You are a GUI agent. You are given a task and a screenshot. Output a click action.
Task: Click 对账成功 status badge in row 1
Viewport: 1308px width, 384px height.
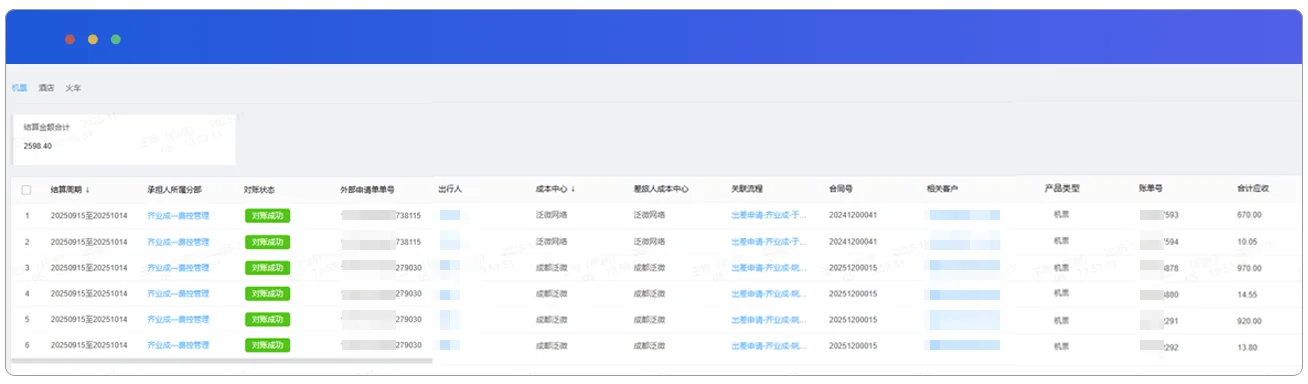[x=267, y=215]
